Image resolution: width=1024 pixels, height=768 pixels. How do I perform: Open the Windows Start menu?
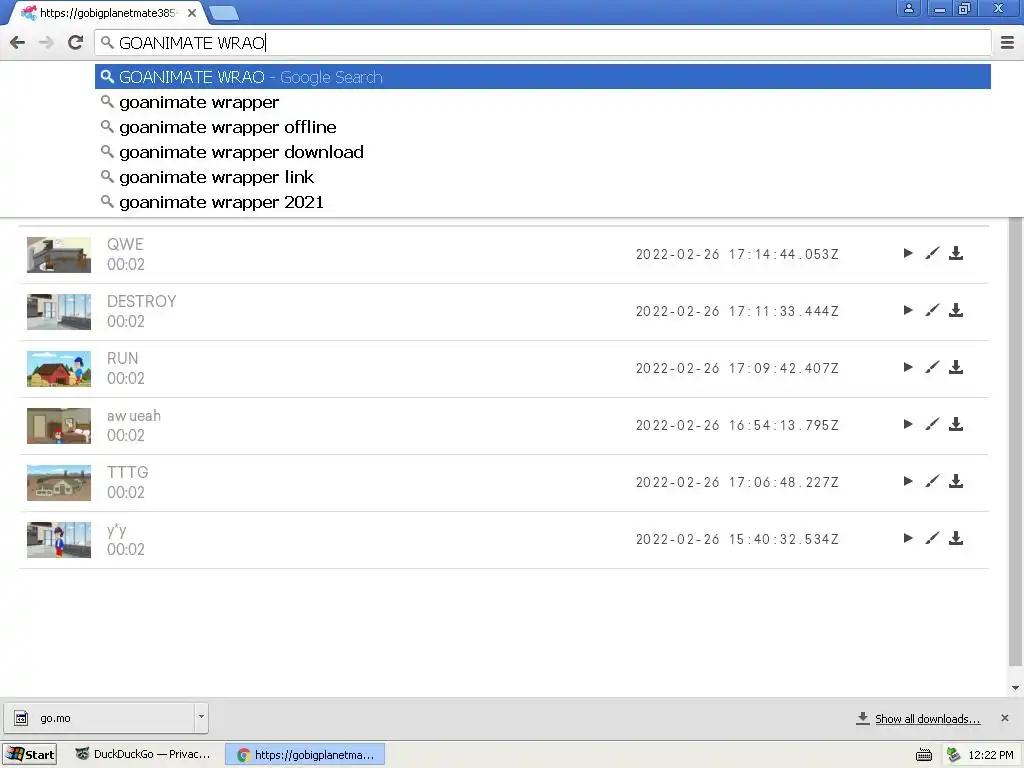pyautogui.click(x=29, y=754)
